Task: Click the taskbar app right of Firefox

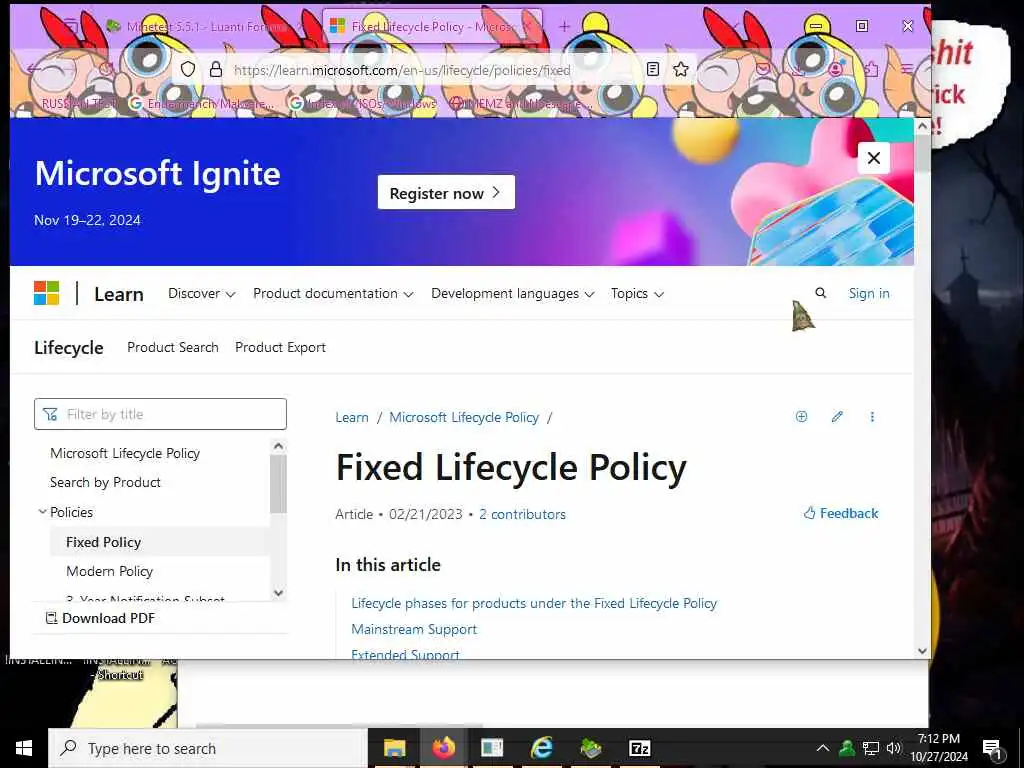Action: [492, 748]
